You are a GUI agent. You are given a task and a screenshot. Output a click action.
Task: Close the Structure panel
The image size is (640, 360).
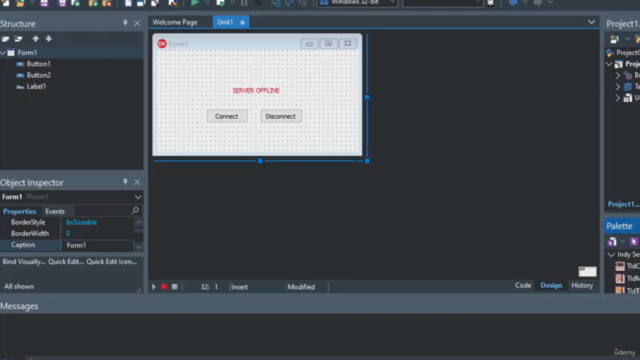coord(137,23)
